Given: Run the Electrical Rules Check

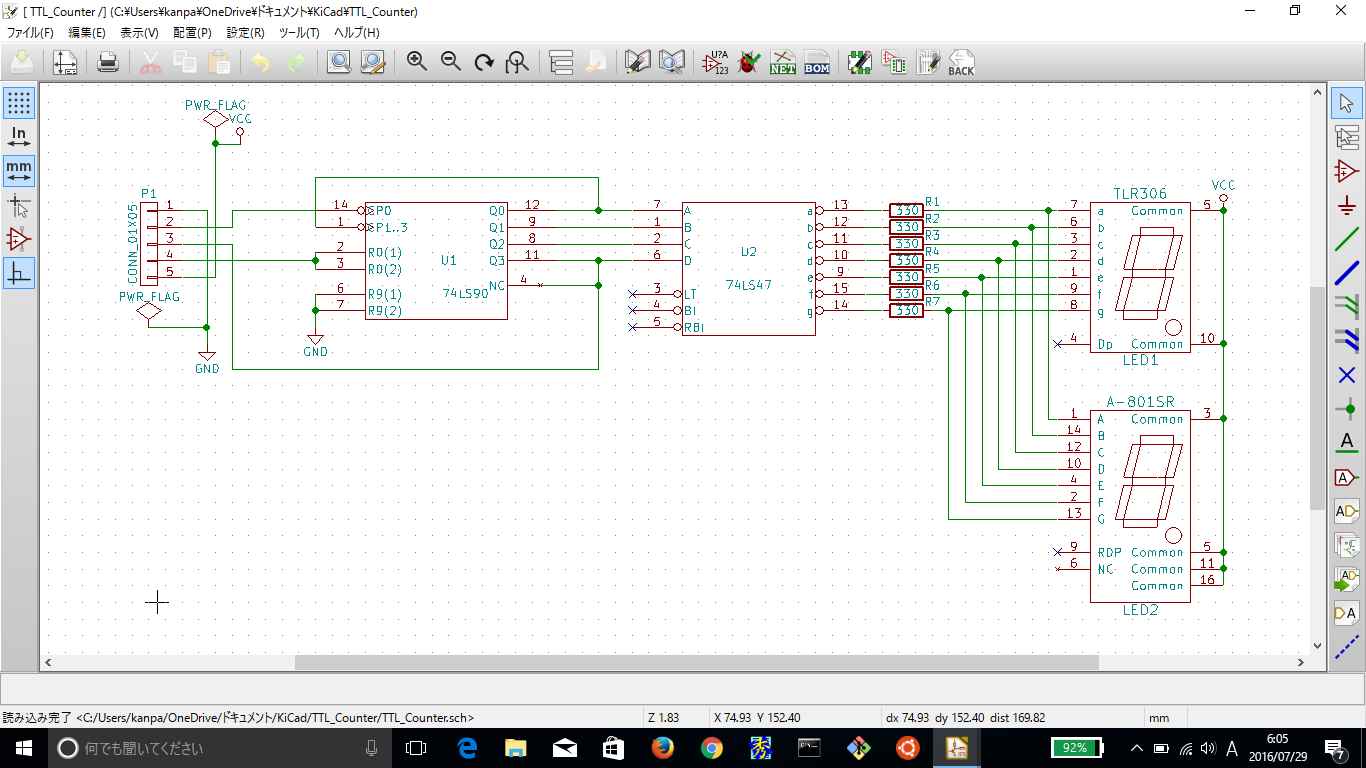Looking at the screenshot, I should pos(748,62).
